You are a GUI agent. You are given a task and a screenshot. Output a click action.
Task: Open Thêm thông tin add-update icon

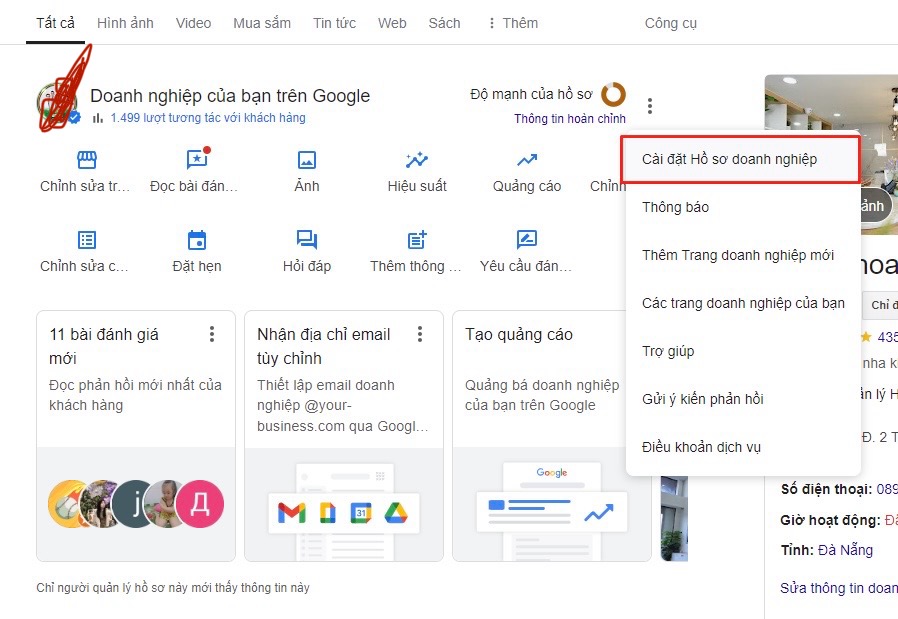(417, 239)
